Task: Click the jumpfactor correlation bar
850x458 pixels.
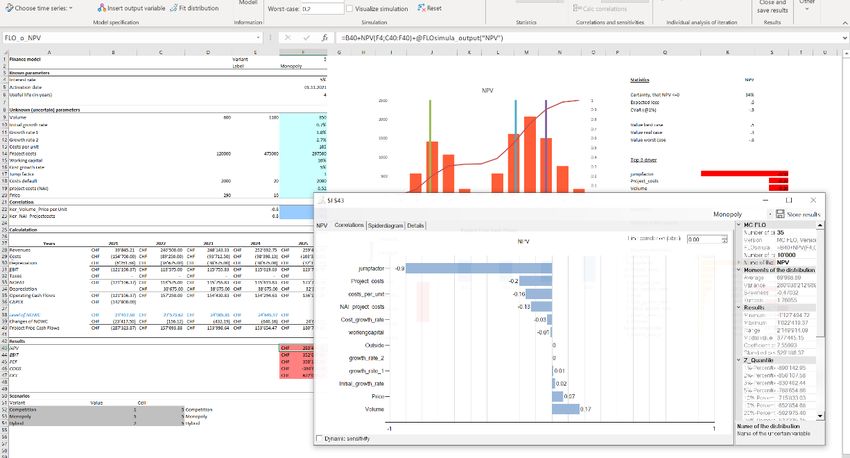Action: point(479,268)
